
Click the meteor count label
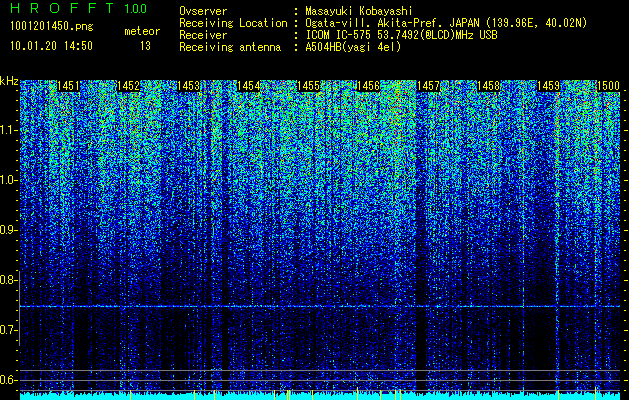[x=142, y=31]
